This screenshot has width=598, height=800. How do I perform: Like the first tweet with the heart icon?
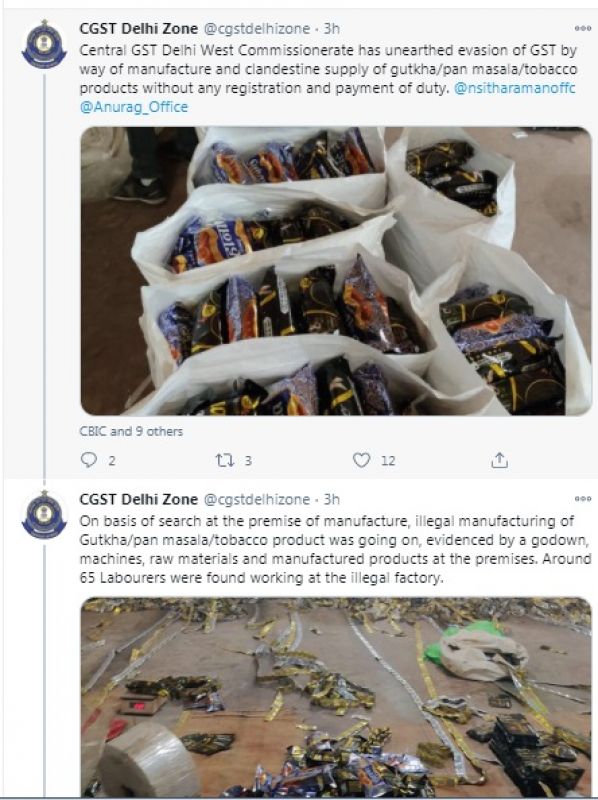pyautogui.click(x=361, y=460)
